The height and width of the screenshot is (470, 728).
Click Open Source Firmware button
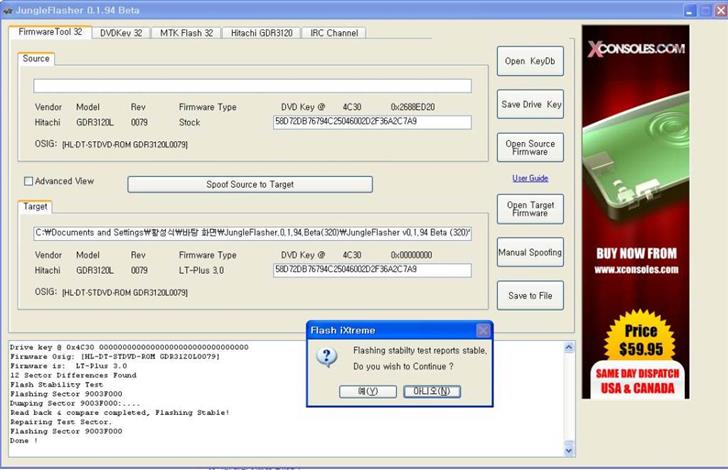click(x=530, y=148)
